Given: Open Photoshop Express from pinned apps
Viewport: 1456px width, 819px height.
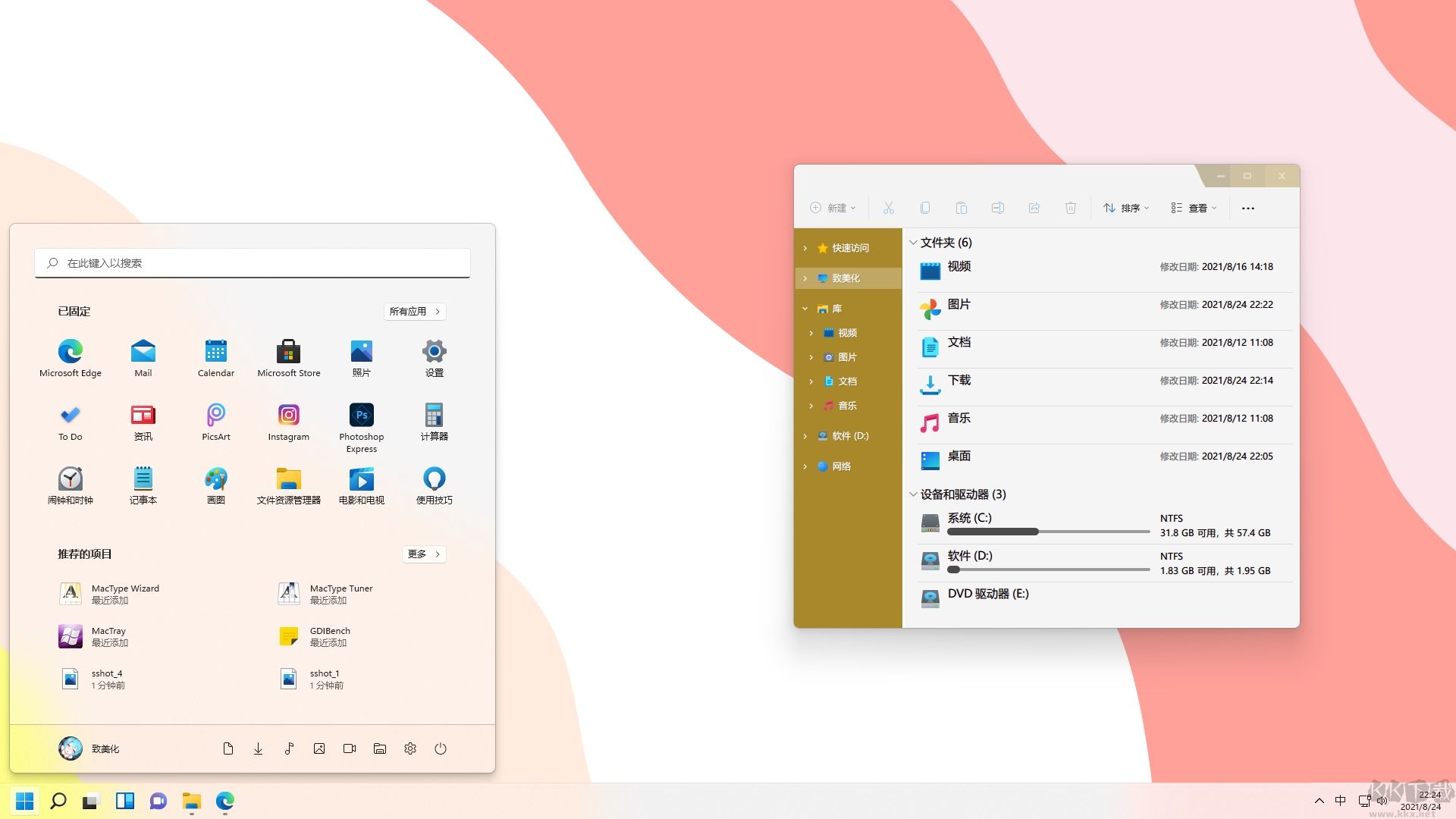Looking at the screenshot, I should pyautogui.click(x=361, y=416).
